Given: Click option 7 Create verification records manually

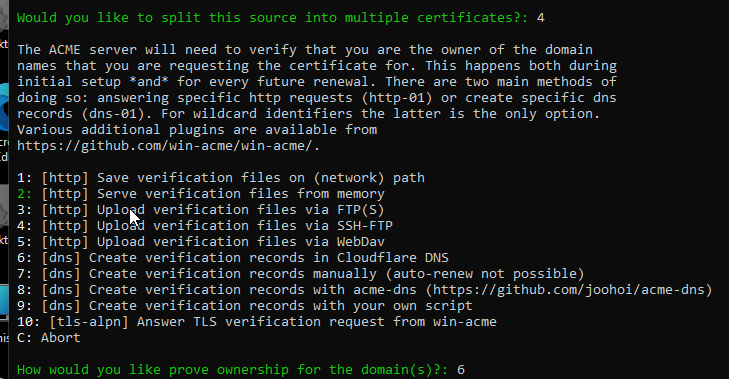Looking at the screenshot, I should pyautogui.click(x=301, y=274).
